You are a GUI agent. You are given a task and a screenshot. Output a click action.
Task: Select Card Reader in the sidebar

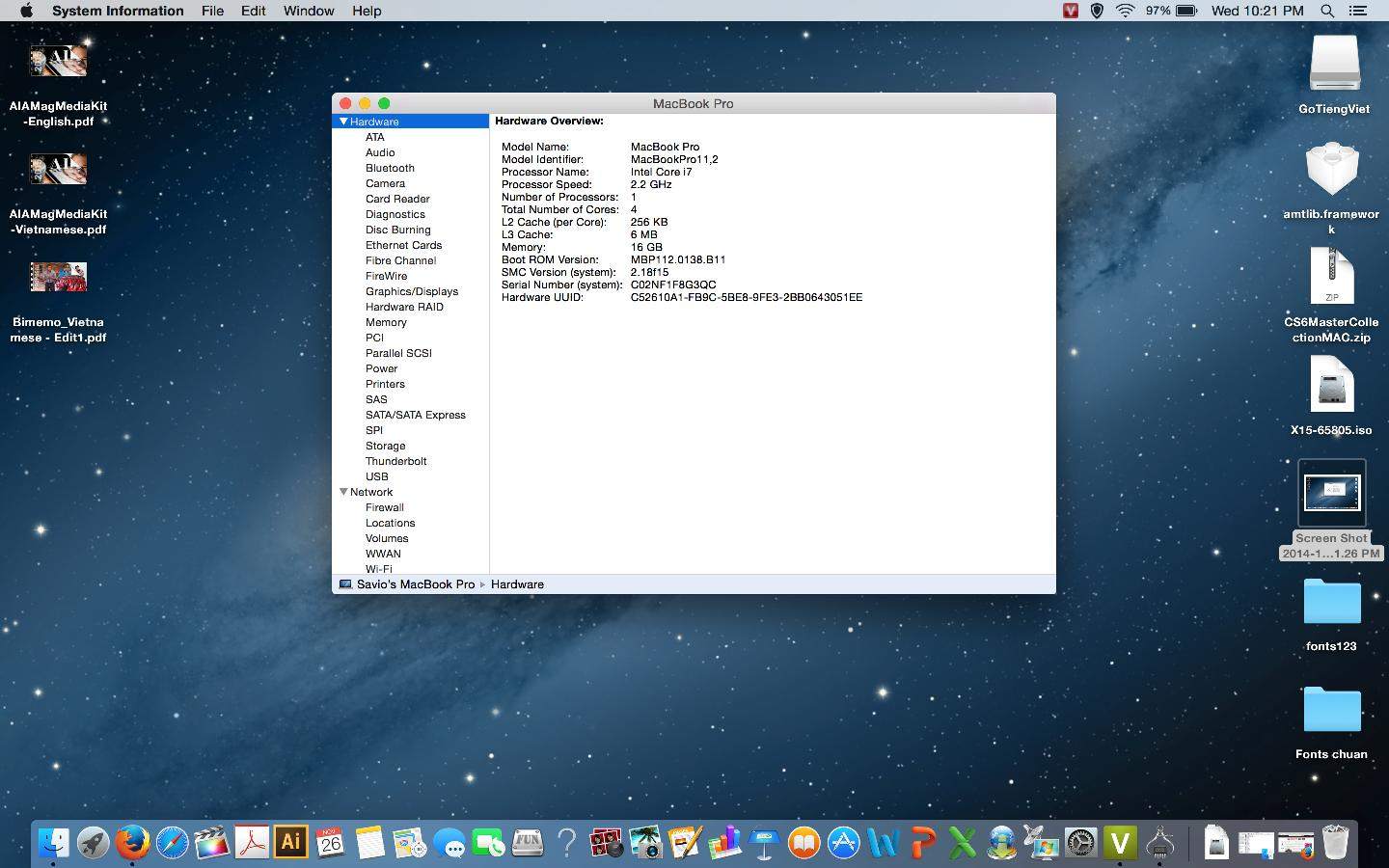[397, 199]
